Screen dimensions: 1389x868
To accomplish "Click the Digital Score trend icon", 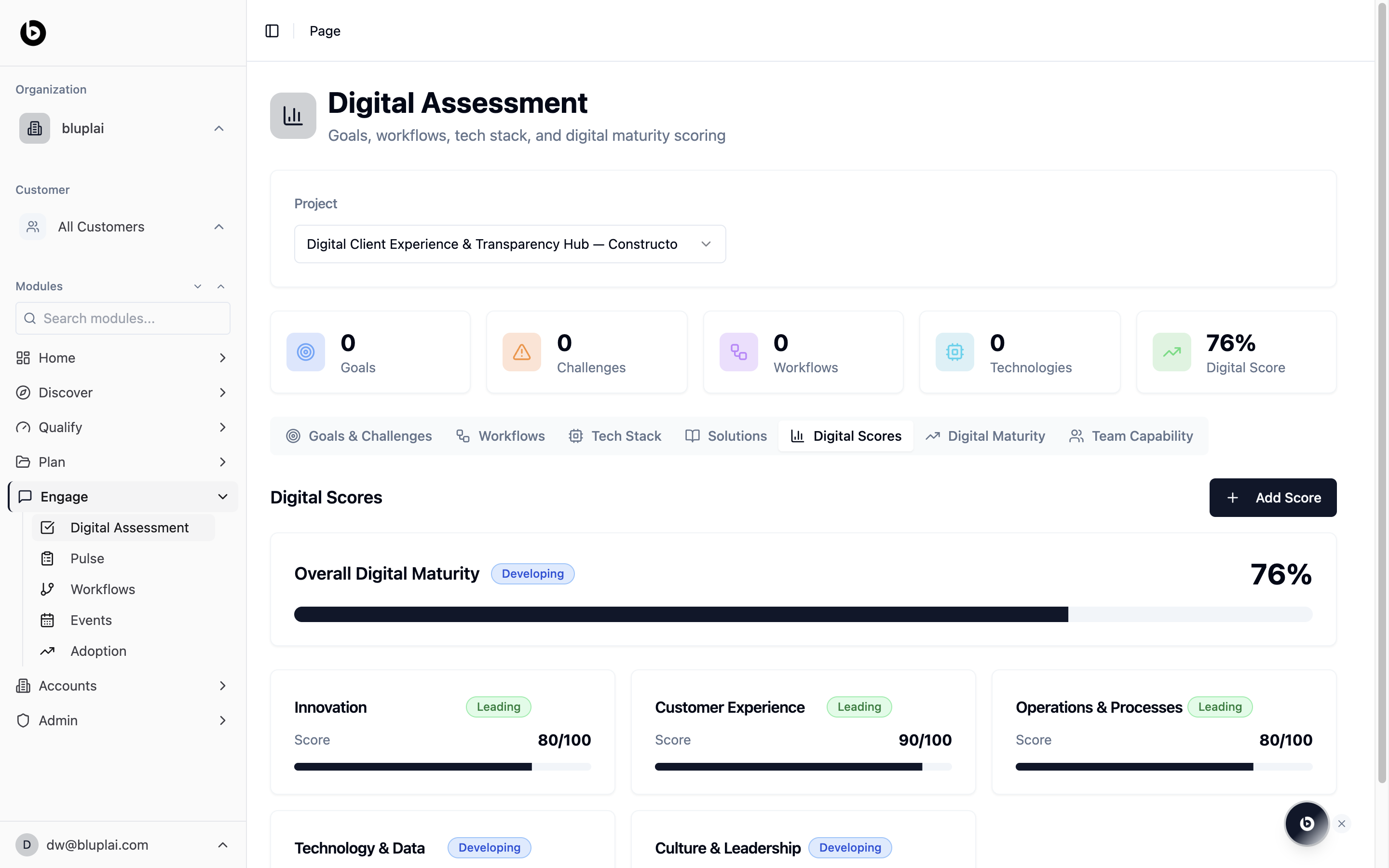I will [x=1171, y=352].
